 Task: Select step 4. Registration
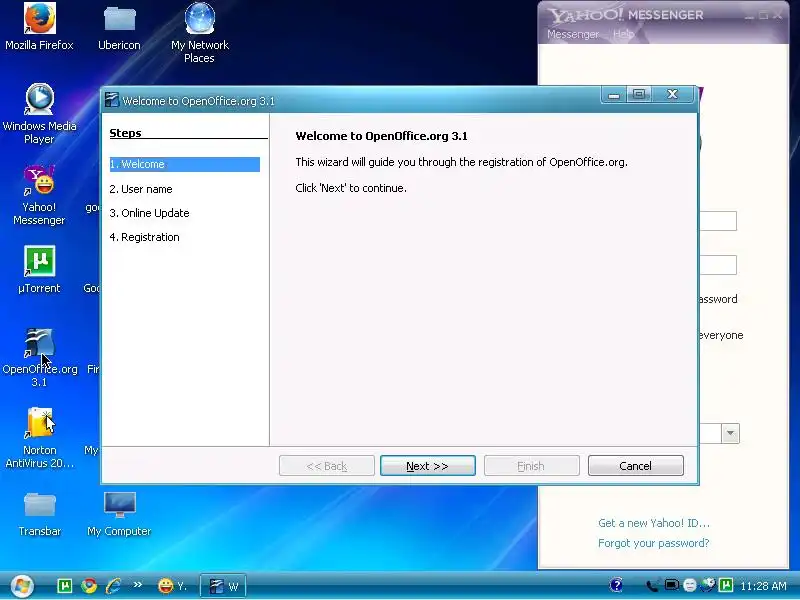[x=144, y=237]
